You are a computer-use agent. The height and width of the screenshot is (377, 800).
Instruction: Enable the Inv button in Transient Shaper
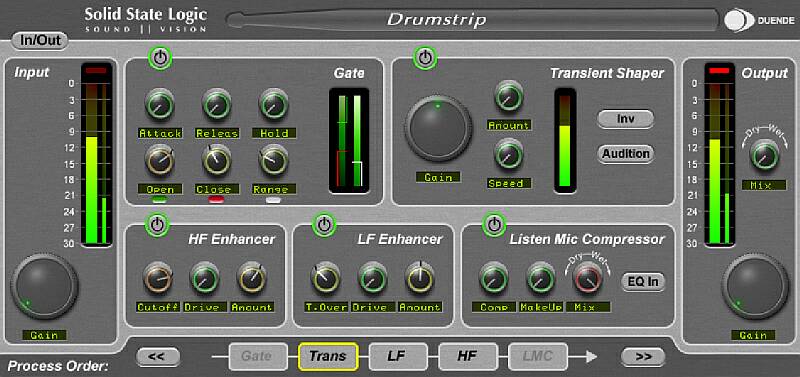[625, 119]
